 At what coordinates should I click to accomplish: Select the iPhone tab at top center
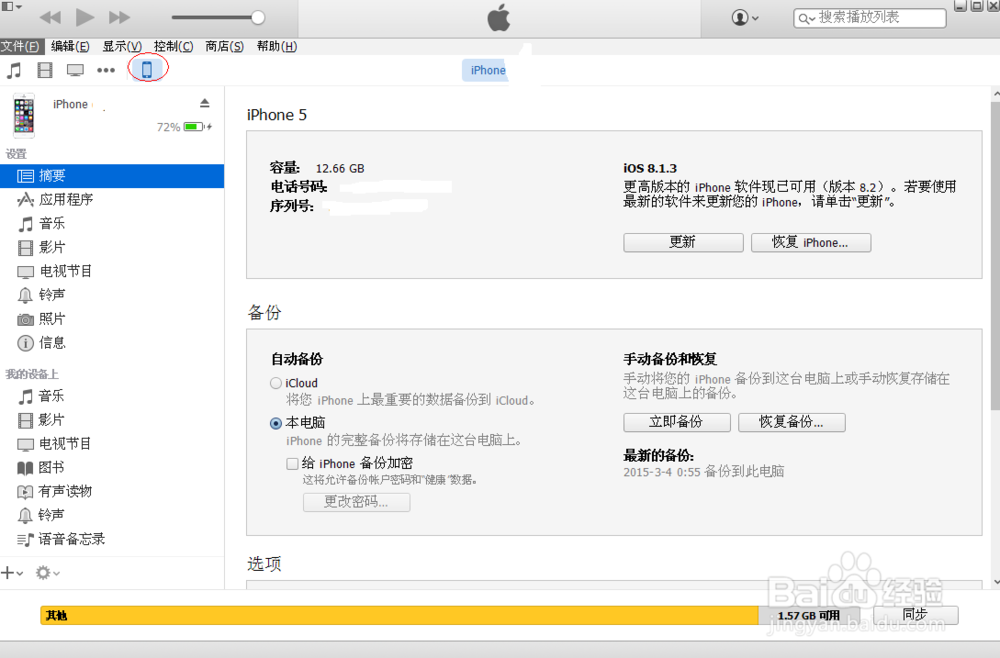[485, 70]
